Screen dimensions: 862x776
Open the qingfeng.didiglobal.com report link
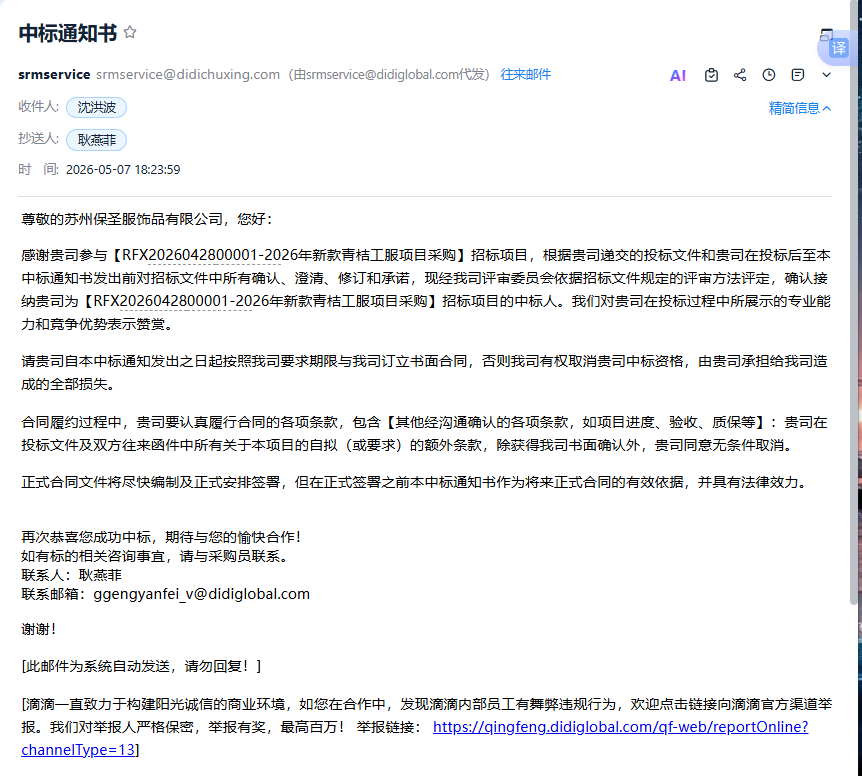click(620, 727)
